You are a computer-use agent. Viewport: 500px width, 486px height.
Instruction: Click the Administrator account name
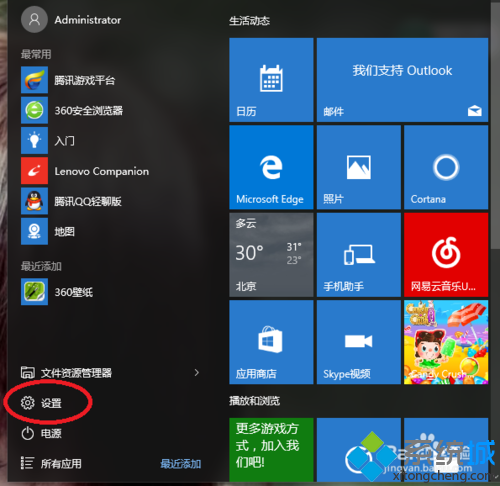[88, 20]
